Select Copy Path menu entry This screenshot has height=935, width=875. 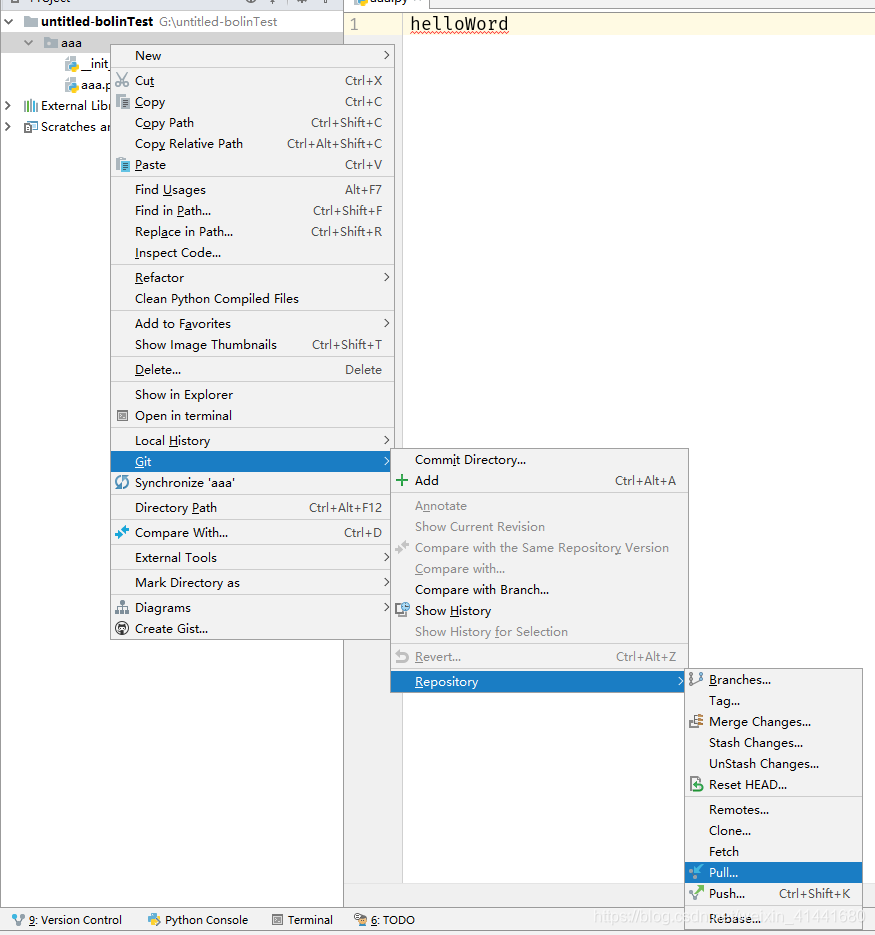coord(252,123)
